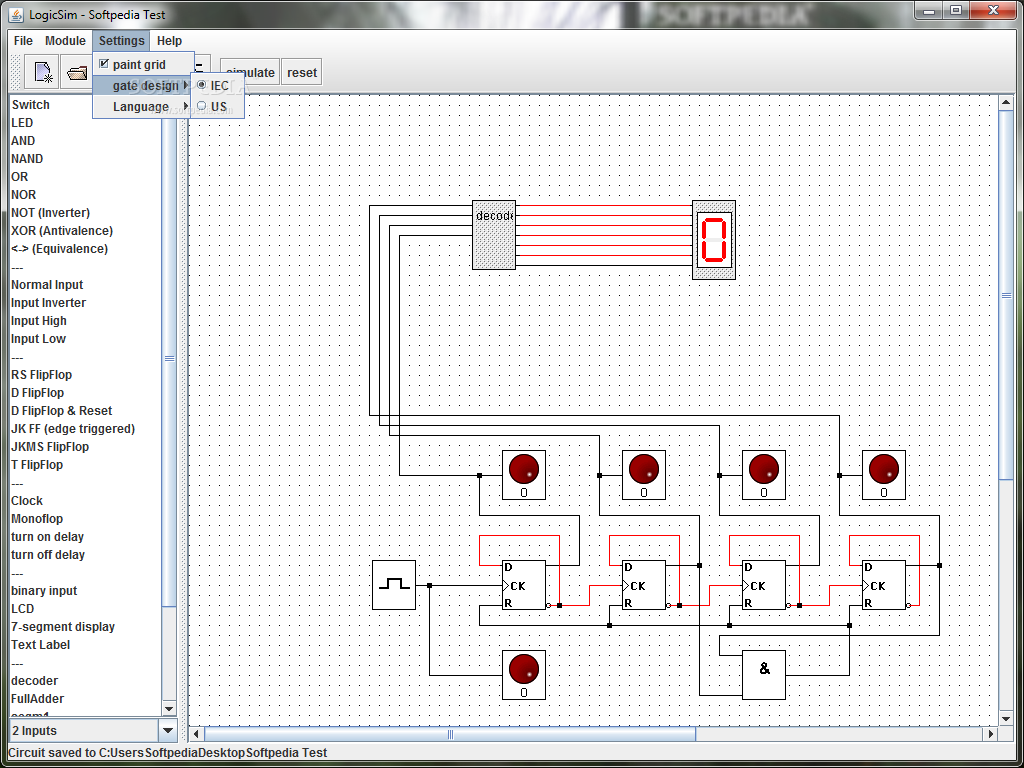Select the decoder component on canvas

pyautogui.click(x=494, y=235)
